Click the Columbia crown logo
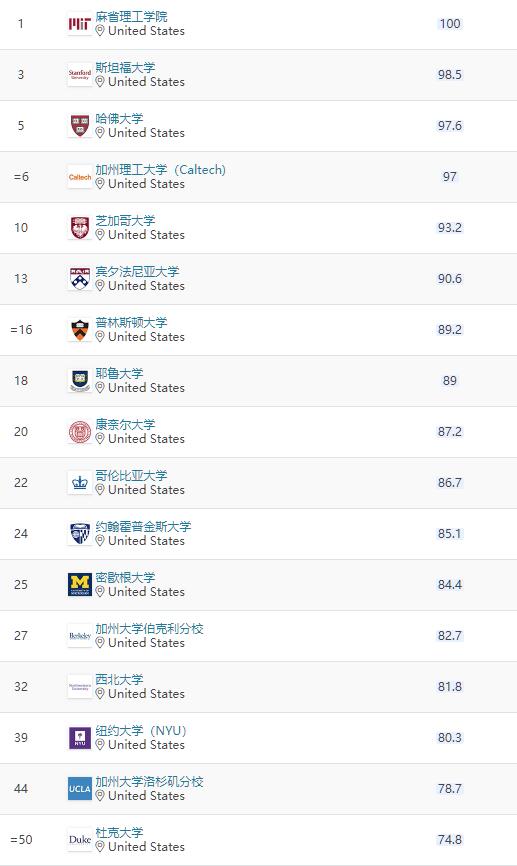Screen dimensions: 517x866 80,483
